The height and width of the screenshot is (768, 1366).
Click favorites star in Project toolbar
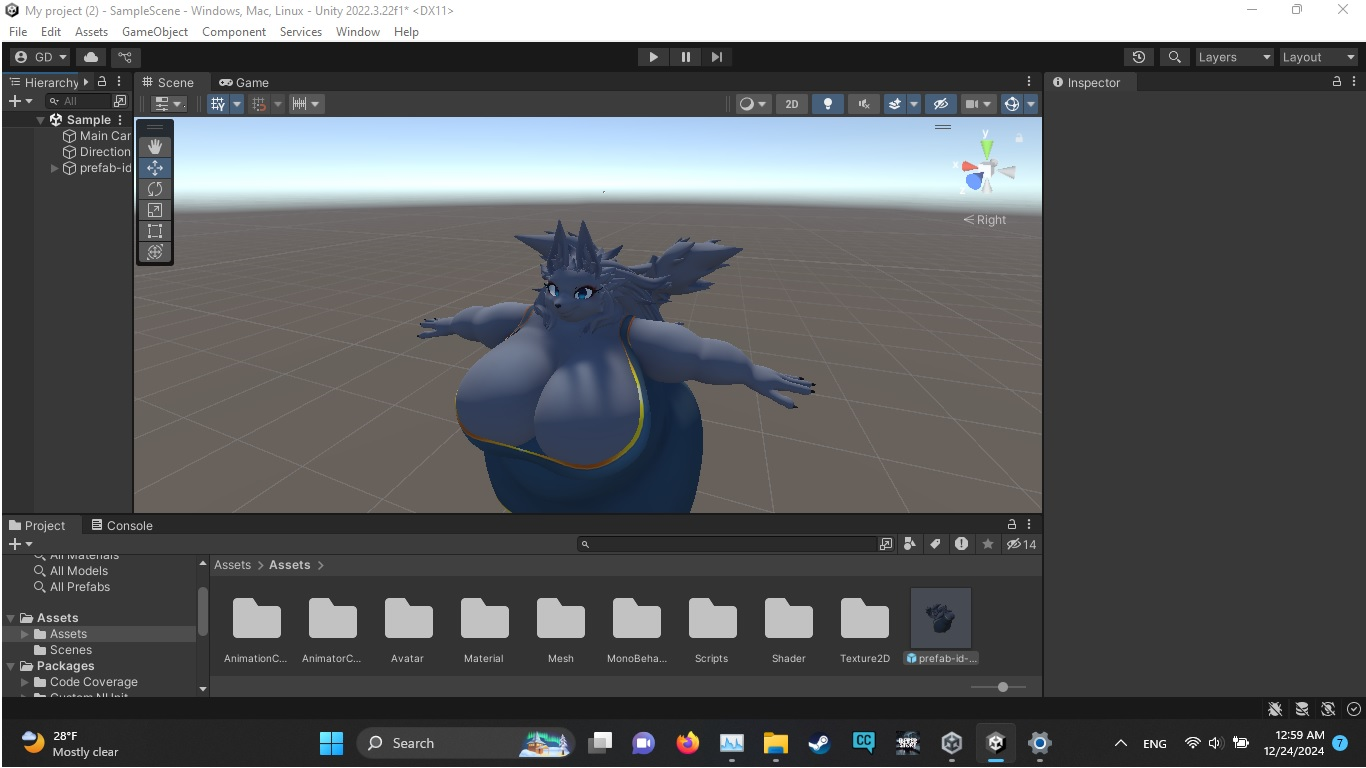[x=988, y=544]
